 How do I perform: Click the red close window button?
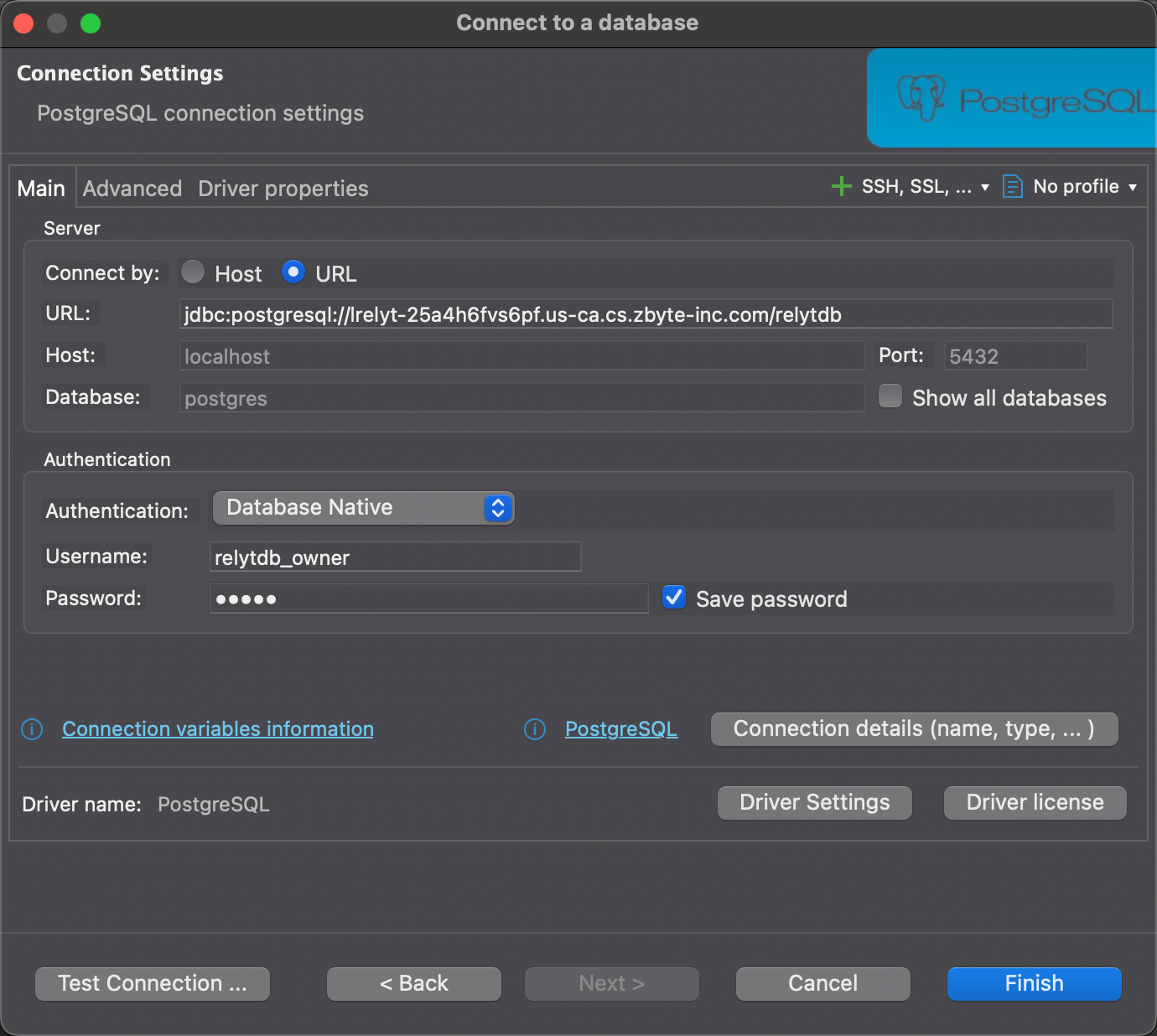(x=23, y=23)
